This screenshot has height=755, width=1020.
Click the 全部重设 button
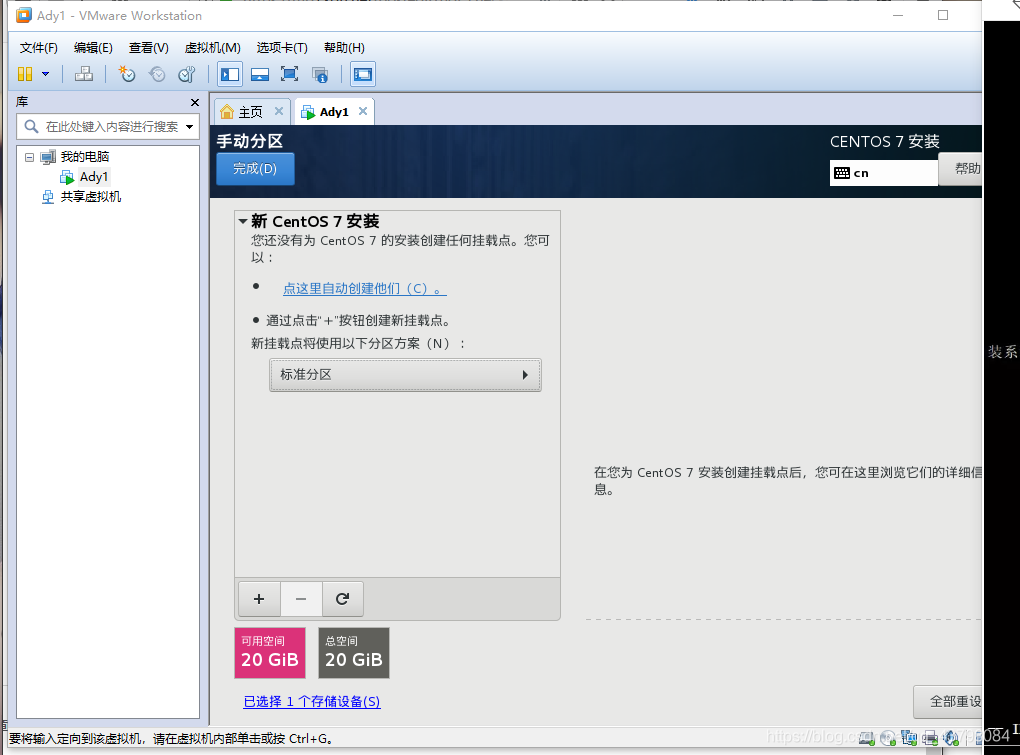[x=950, y=702]
